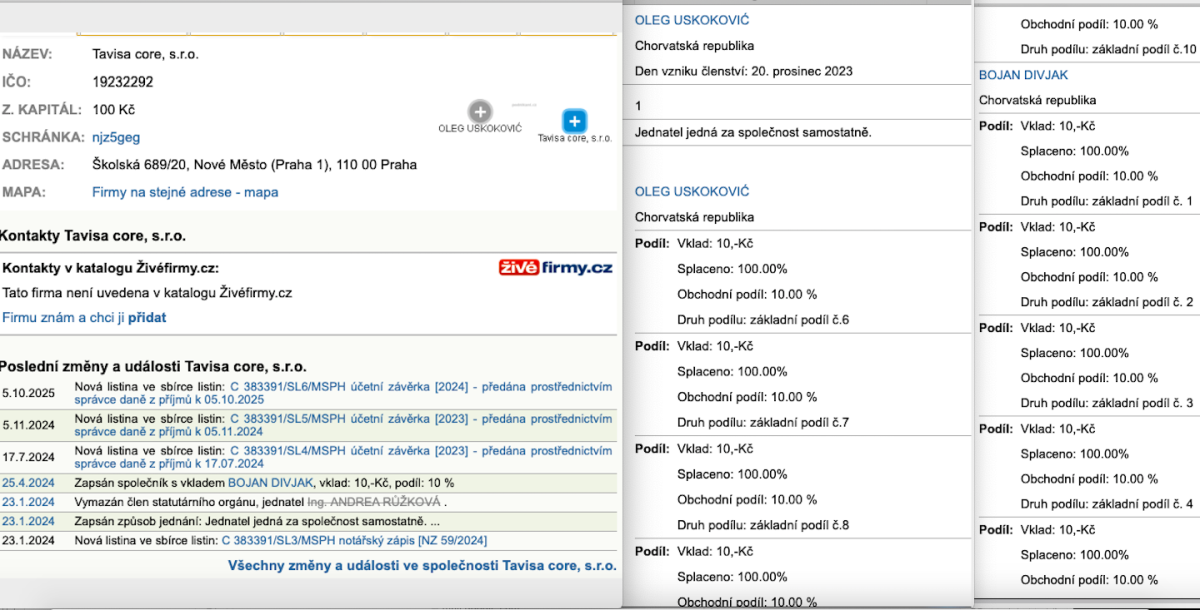1200x610 pixels.
Task: Open BOJAN DIVJAK link in right panel
Action: 1024,75
